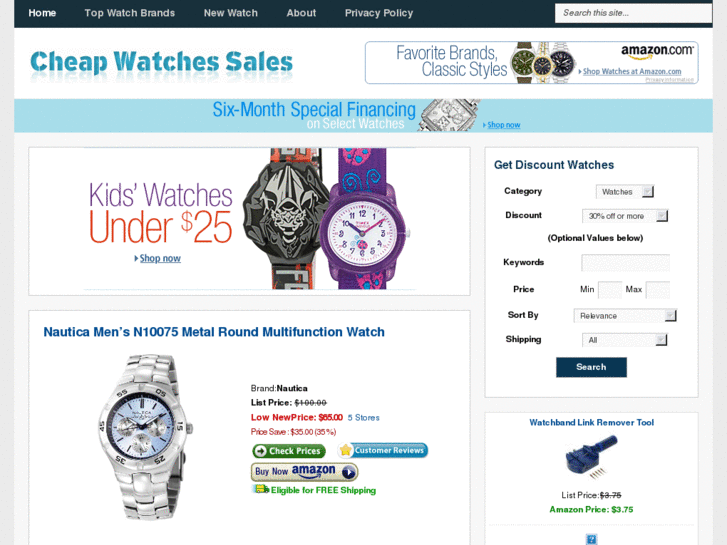Image resolution: width=727 pixels, height=545 pixels.
Task: Open the Nautica Men's N10075 watch title link
Action: tap(214, 332)
